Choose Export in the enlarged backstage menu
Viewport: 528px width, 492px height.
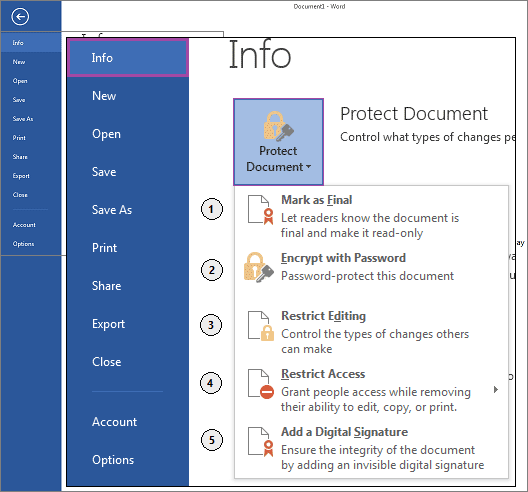point(108,324)
